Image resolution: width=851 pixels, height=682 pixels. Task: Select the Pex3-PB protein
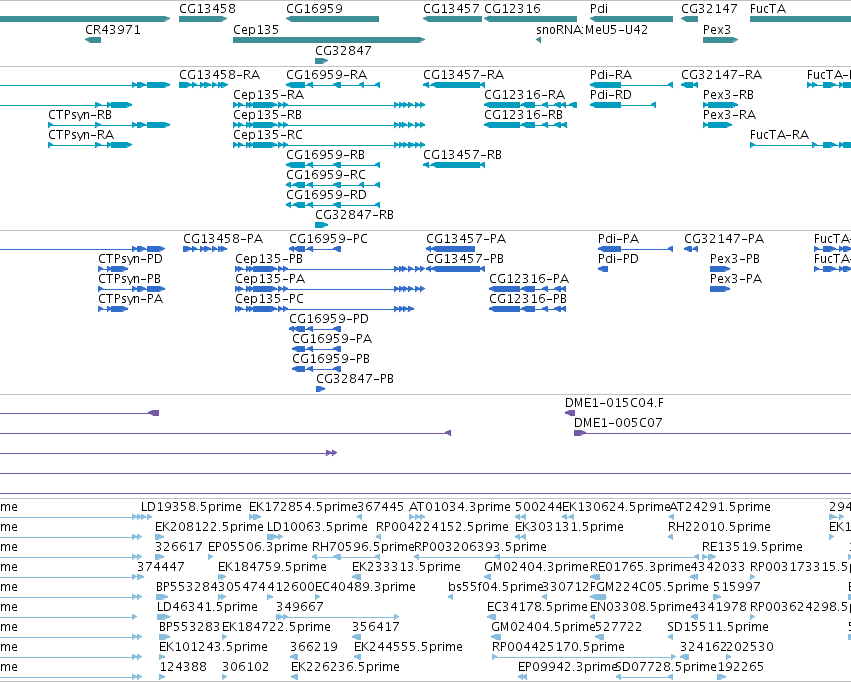click(x=720, y=269)
